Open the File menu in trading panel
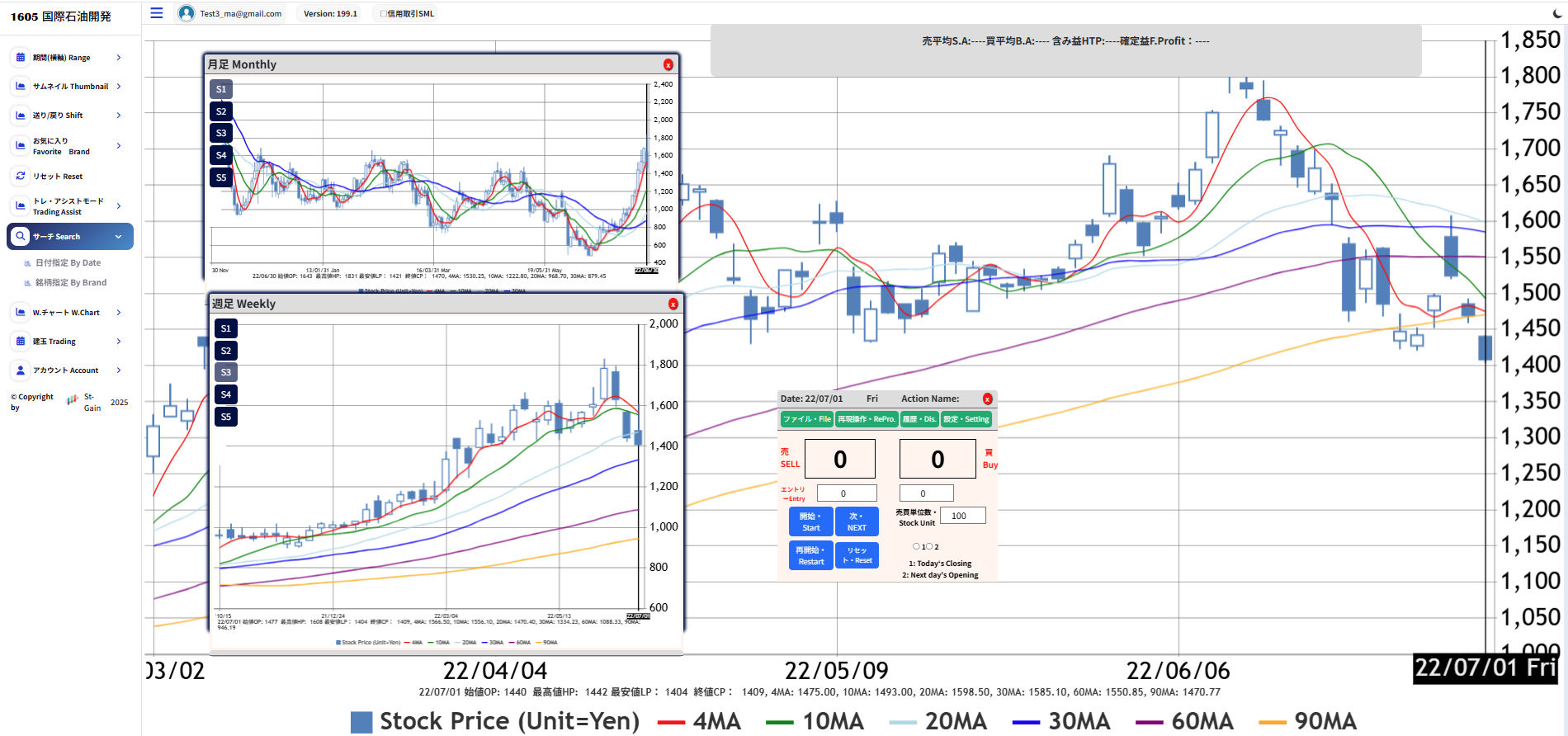The image size is (1568, 736). pos(806,419)
